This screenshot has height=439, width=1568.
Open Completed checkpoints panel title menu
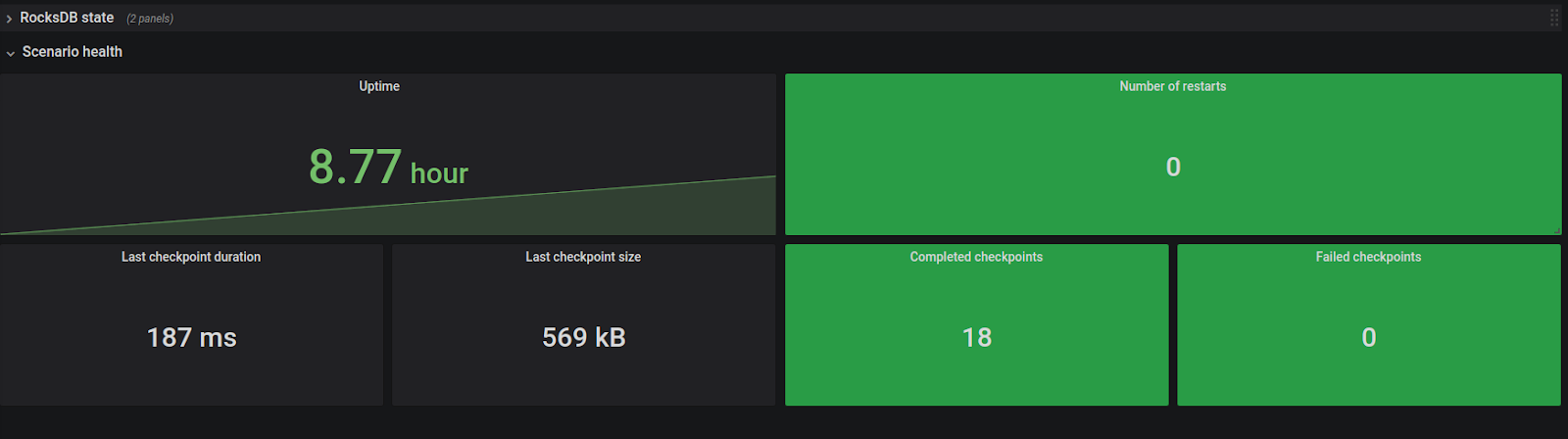pyautogui.click(x=976, y=257)
